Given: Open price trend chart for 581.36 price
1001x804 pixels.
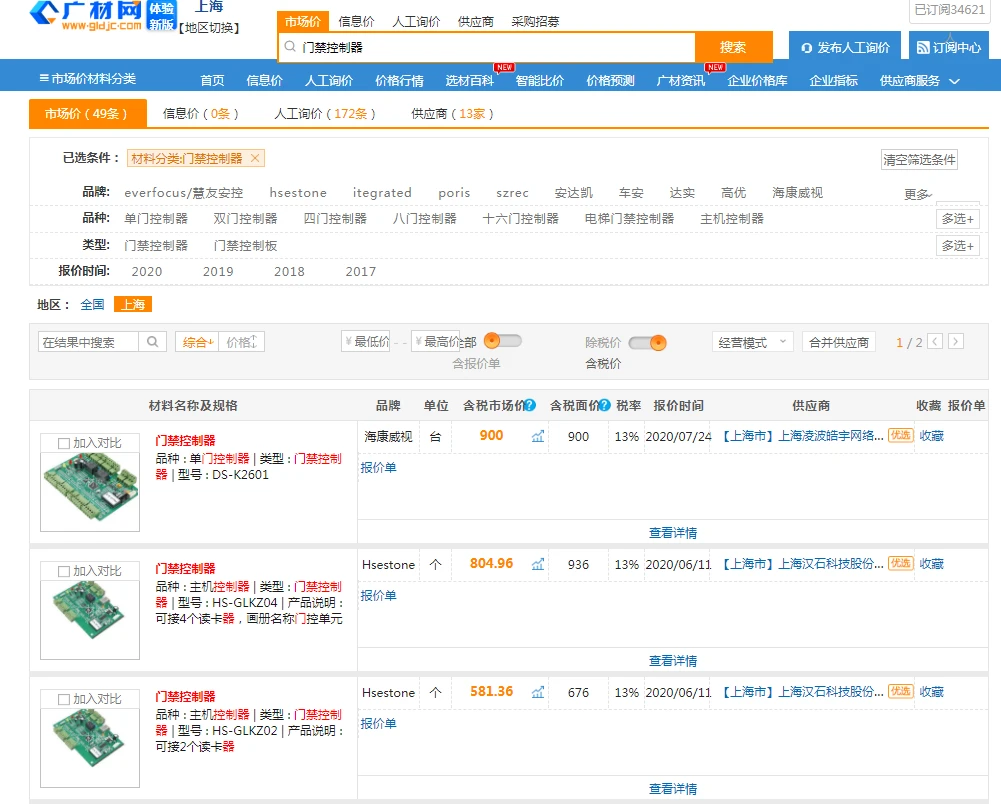Looking at the screenshot, I should (x=538, y=692).
